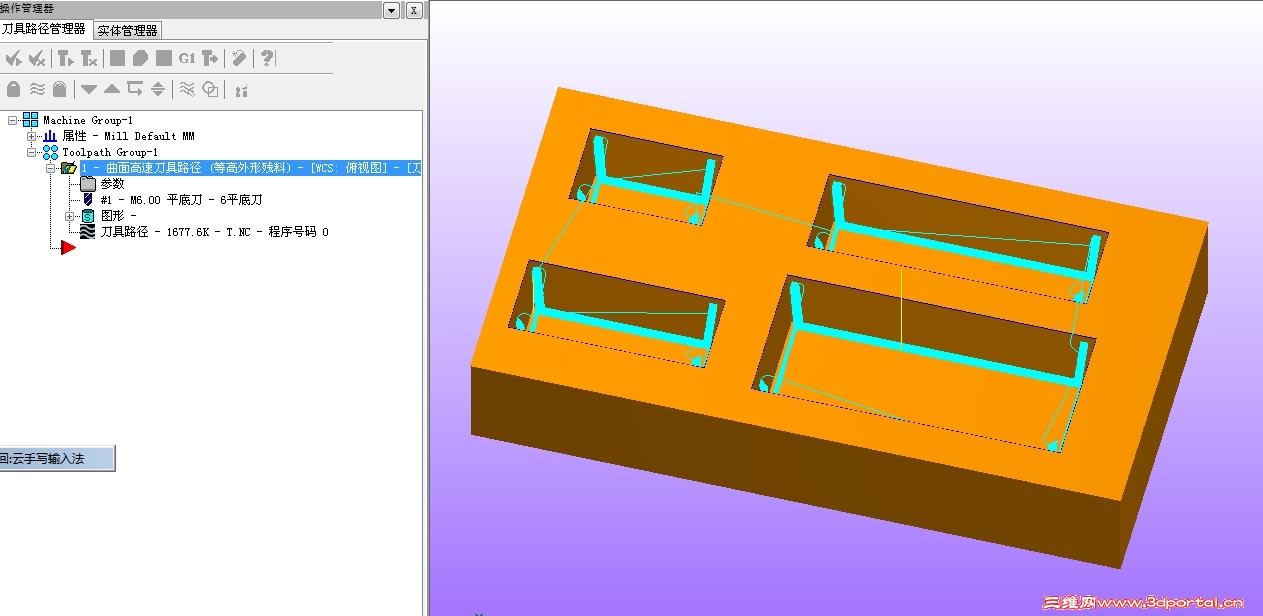1263x616 pixels.
Task: Open Help question mark icon
Action: 267,59
